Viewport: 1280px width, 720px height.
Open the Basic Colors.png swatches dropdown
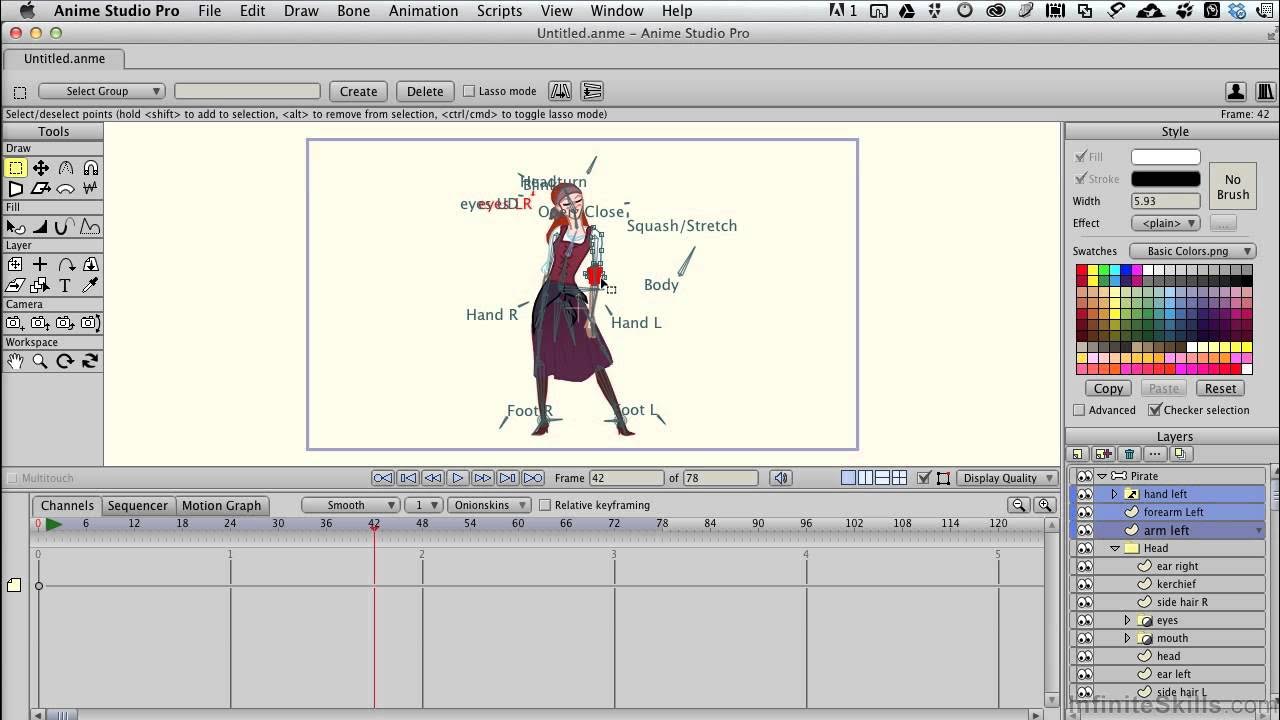tap(1192, 251)
